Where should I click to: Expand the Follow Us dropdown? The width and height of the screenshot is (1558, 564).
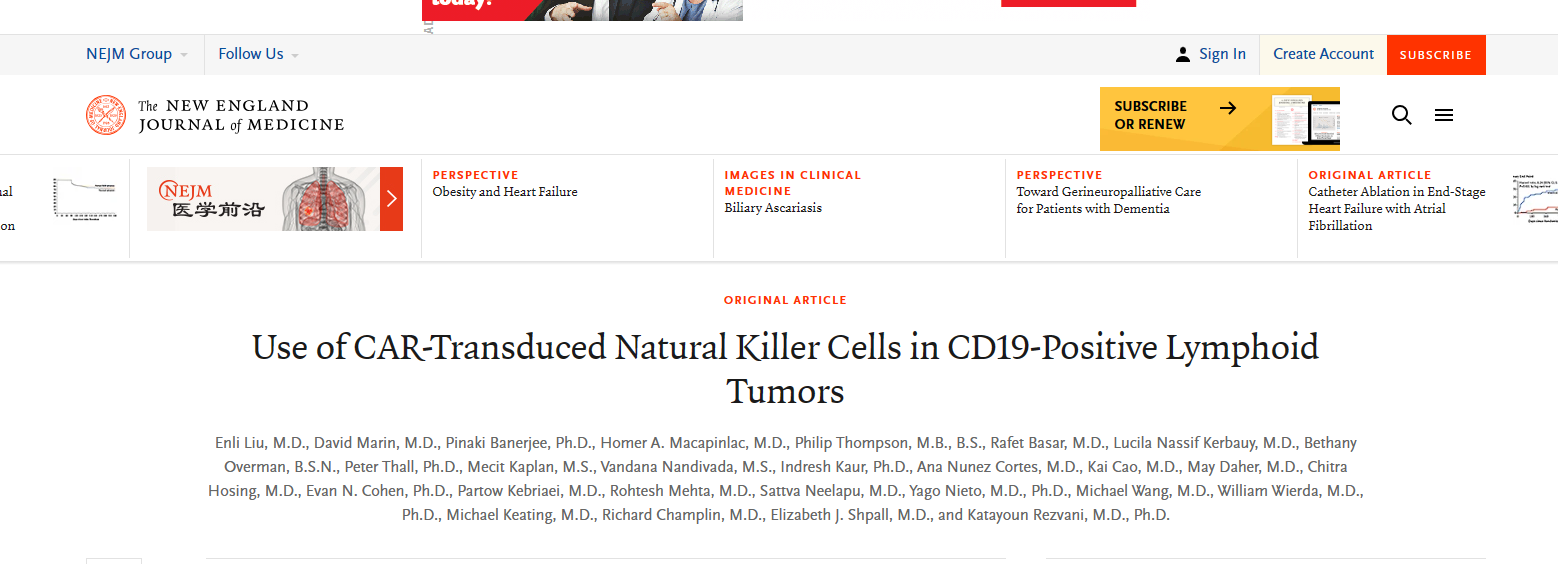pos(259,54)
